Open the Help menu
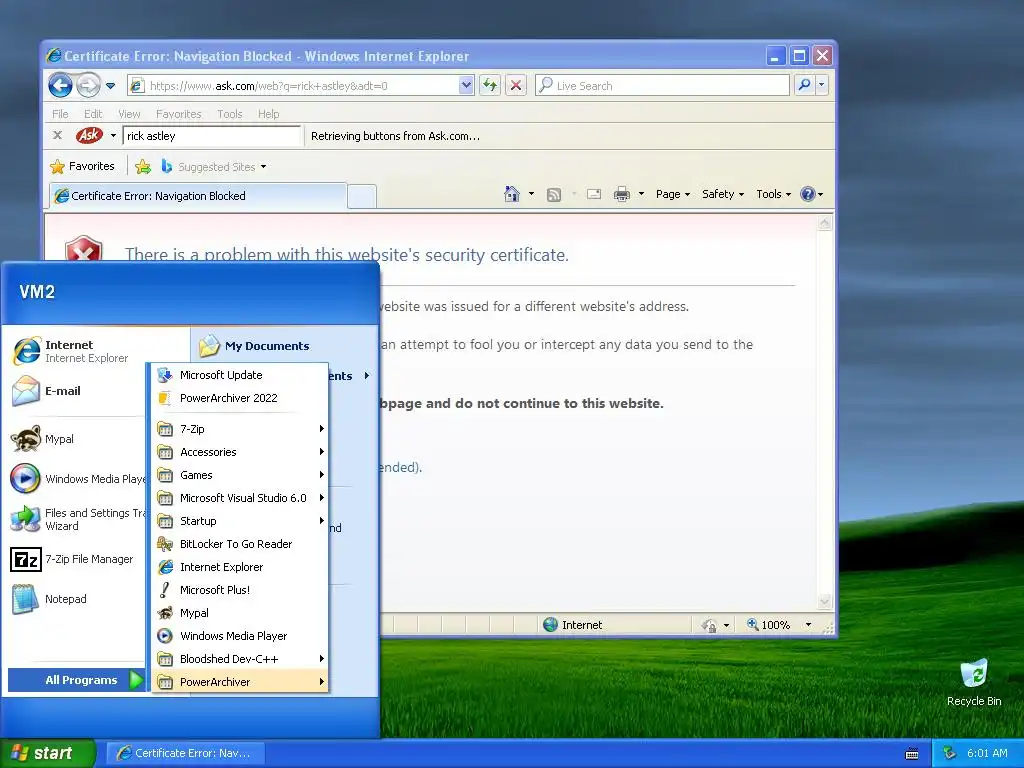Image resolution: width=1024 pixels, height=768 pixels. coord(268,114)
